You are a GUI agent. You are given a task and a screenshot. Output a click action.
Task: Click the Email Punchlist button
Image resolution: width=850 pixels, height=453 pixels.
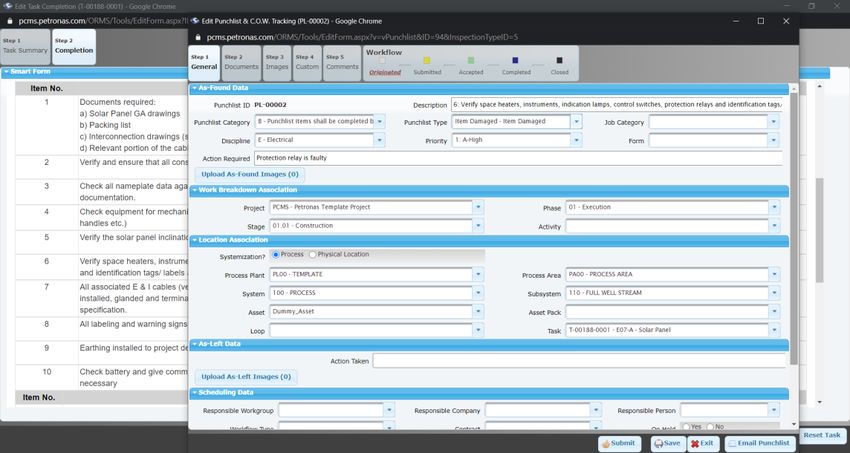(760, 443)
